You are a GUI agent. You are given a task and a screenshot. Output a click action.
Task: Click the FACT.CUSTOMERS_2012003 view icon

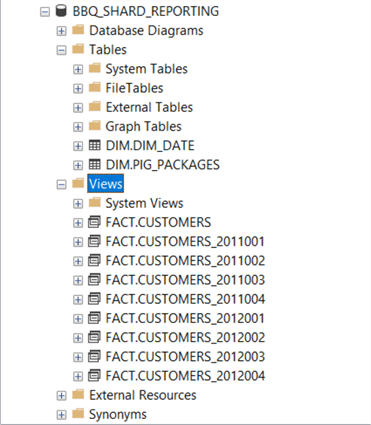coord(94,356)
